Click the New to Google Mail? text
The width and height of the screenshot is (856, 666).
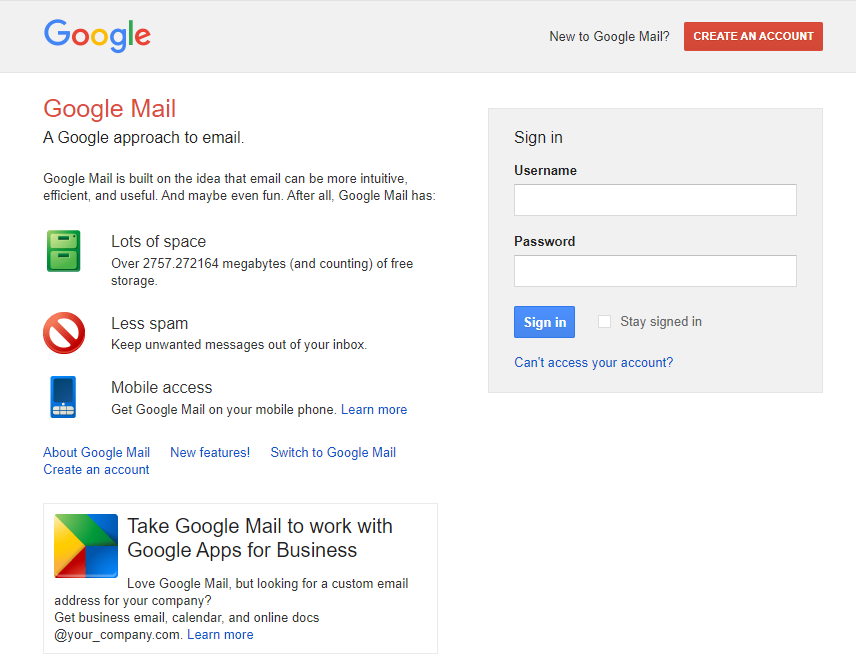pyautogui.click(x=609, y=37)
